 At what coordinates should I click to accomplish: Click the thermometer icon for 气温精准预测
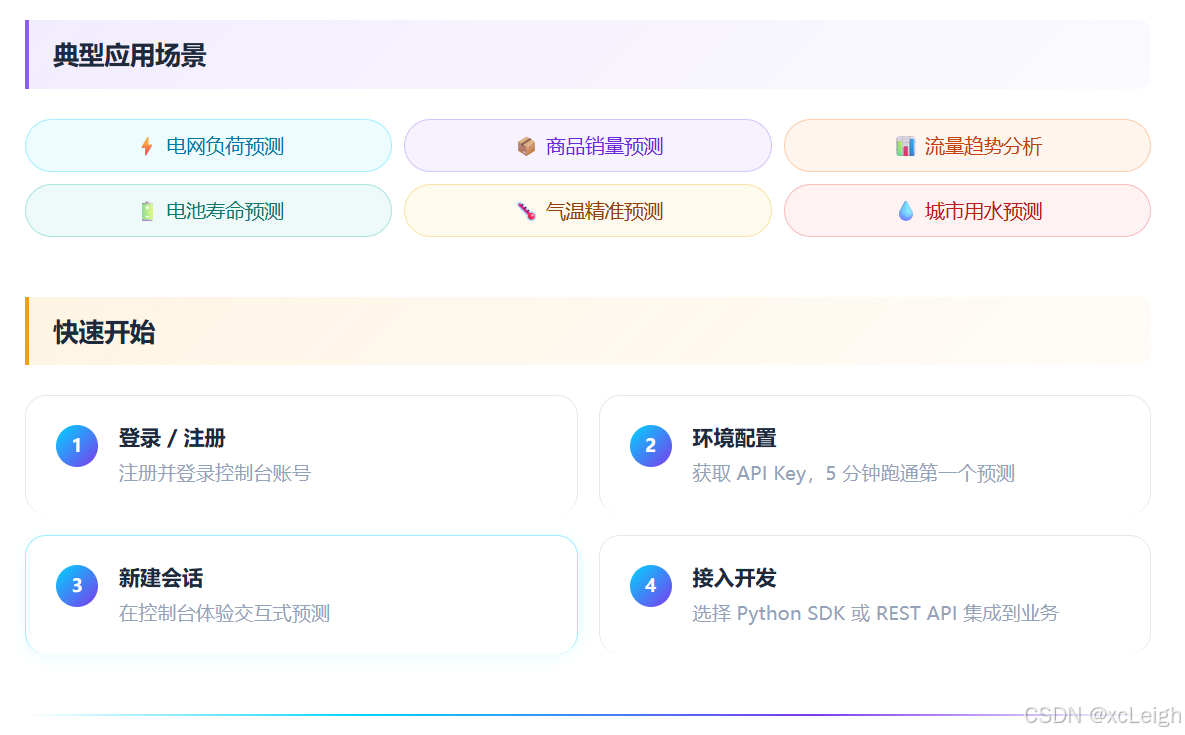[526, 212]
